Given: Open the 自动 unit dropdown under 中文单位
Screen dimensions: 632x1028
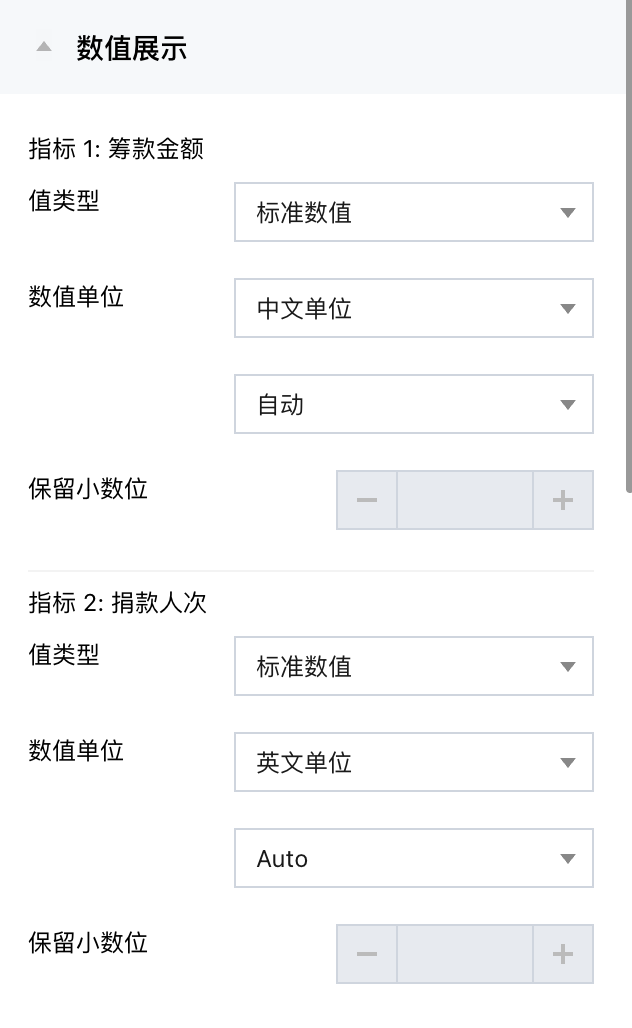Looking at the screenshot, I should (413, 404).
